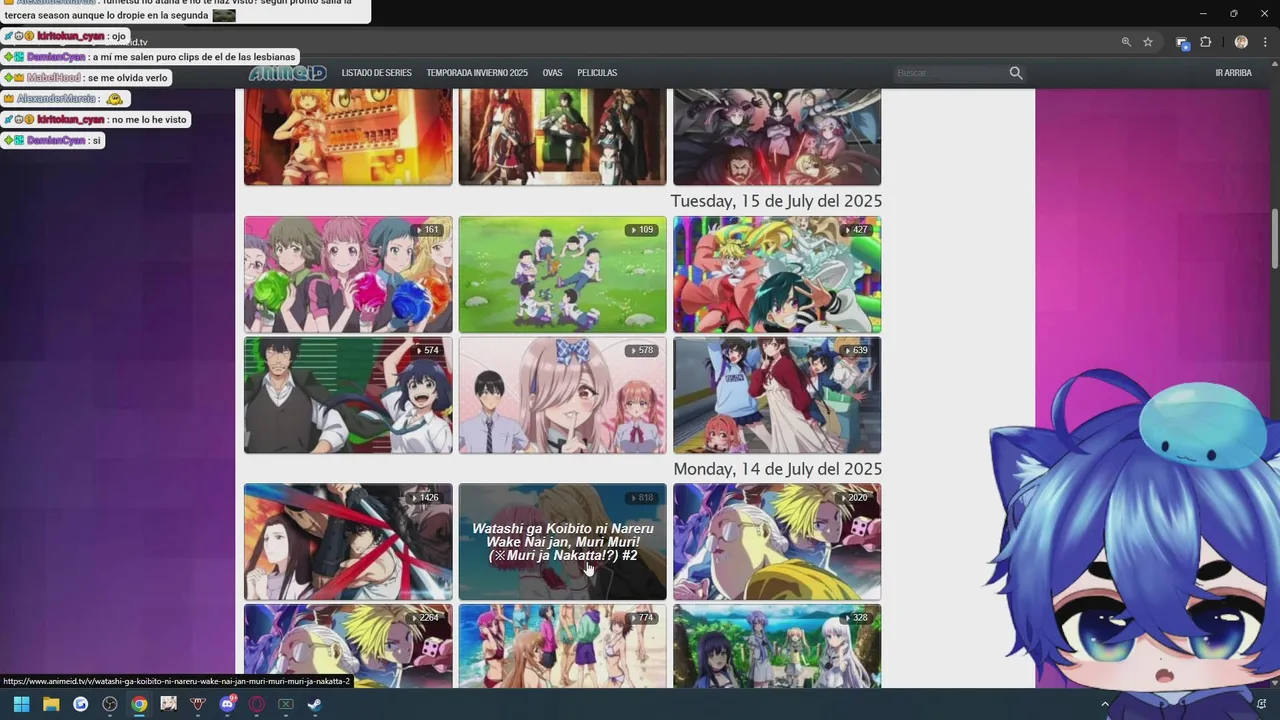Click the search magnifier icon on the site
The width and height of the screenshot is (1280, 720).
pos(1016,73)
